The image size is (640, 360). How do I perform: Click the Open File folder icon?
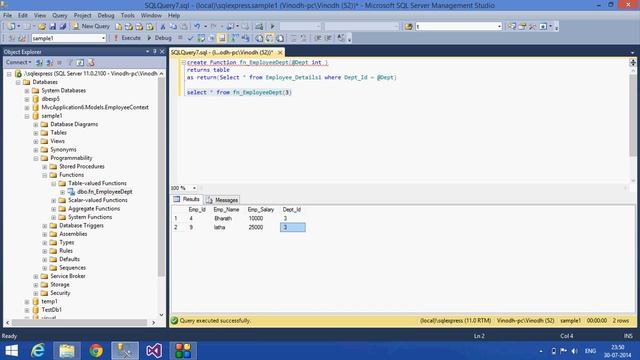click(42, 27)
